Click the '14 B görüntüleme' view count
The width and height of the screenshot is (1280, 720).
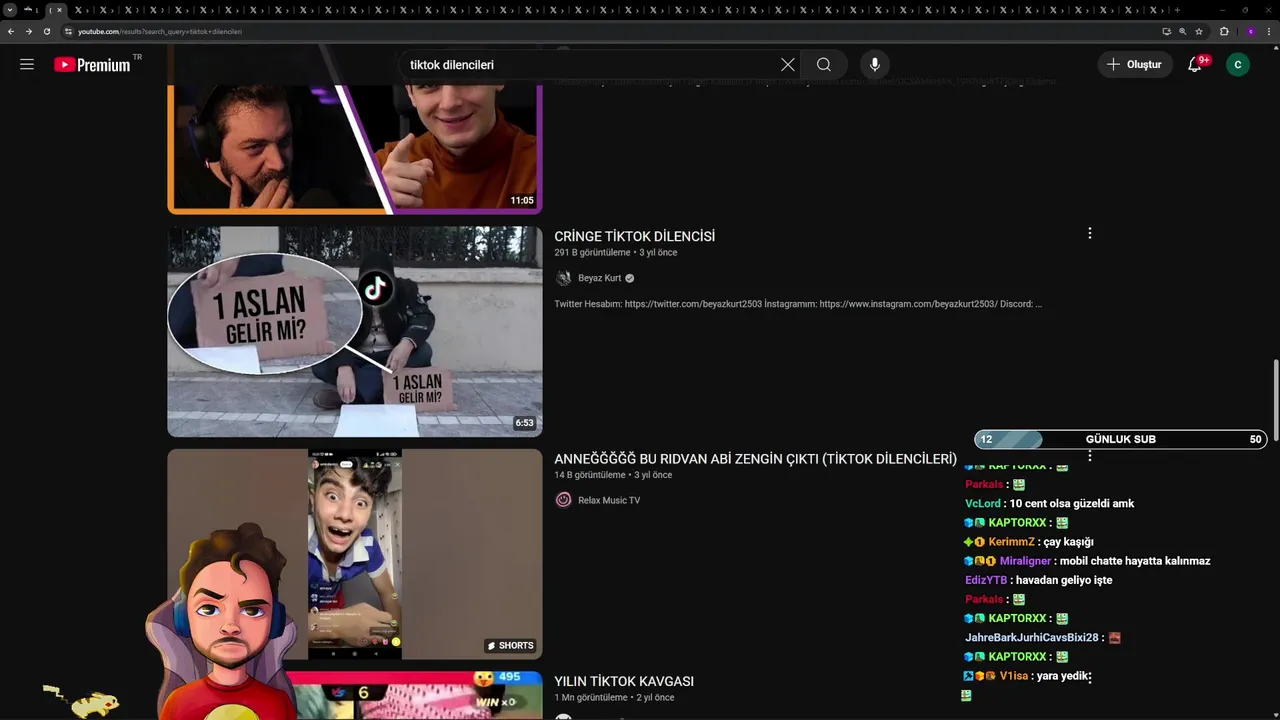[590, 475]
